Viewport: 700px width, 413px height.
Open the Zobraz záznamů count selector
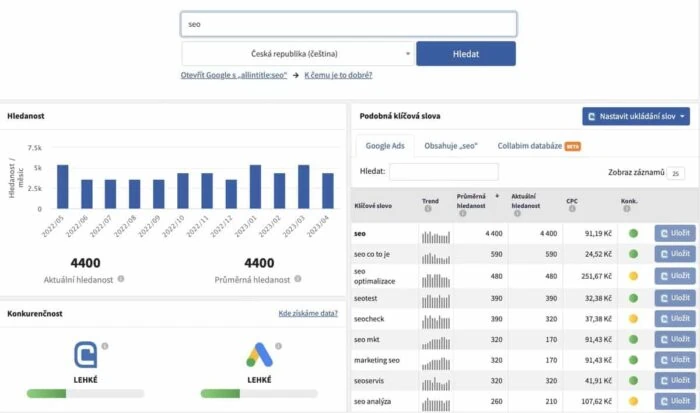[676, 173]
